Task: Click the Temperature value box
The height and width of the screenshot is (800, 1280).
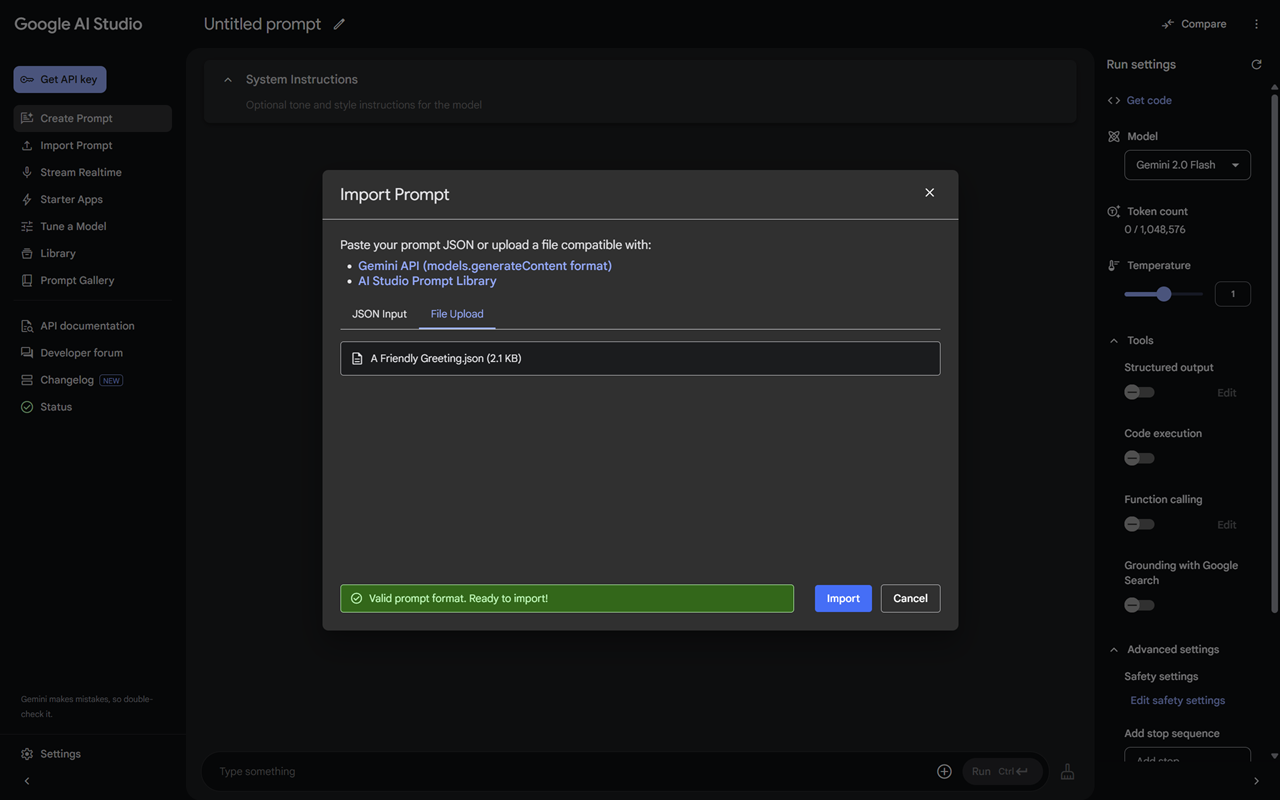Action: [1233, 294]
